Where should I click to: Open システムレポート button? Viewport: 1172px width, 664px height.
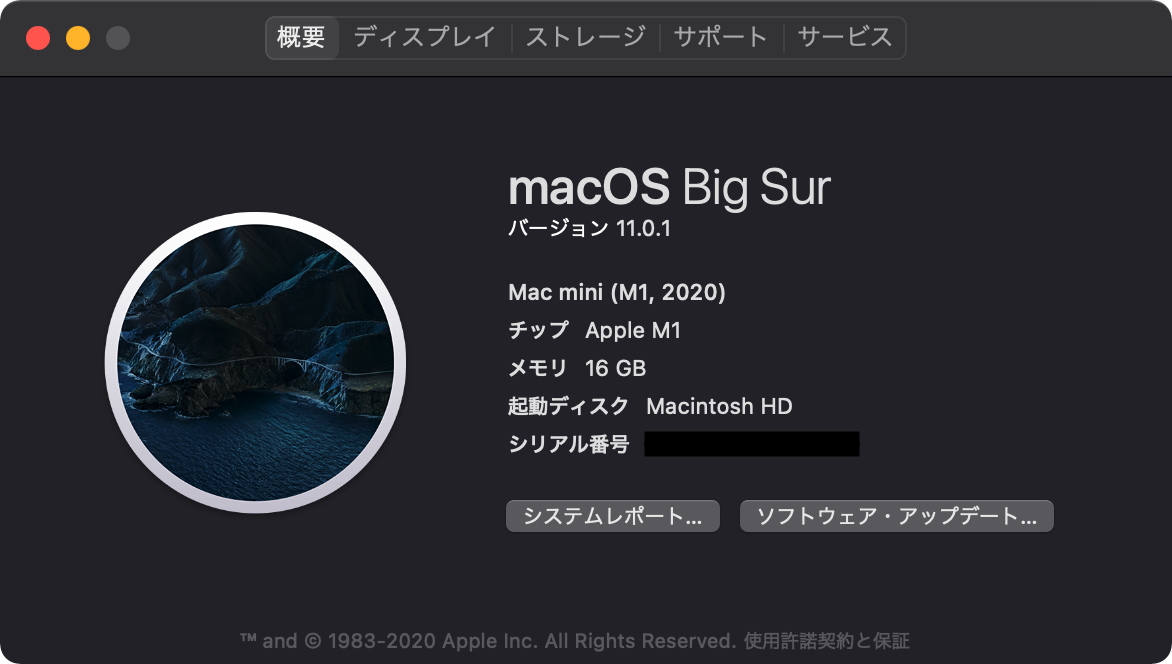pos(613,516)
